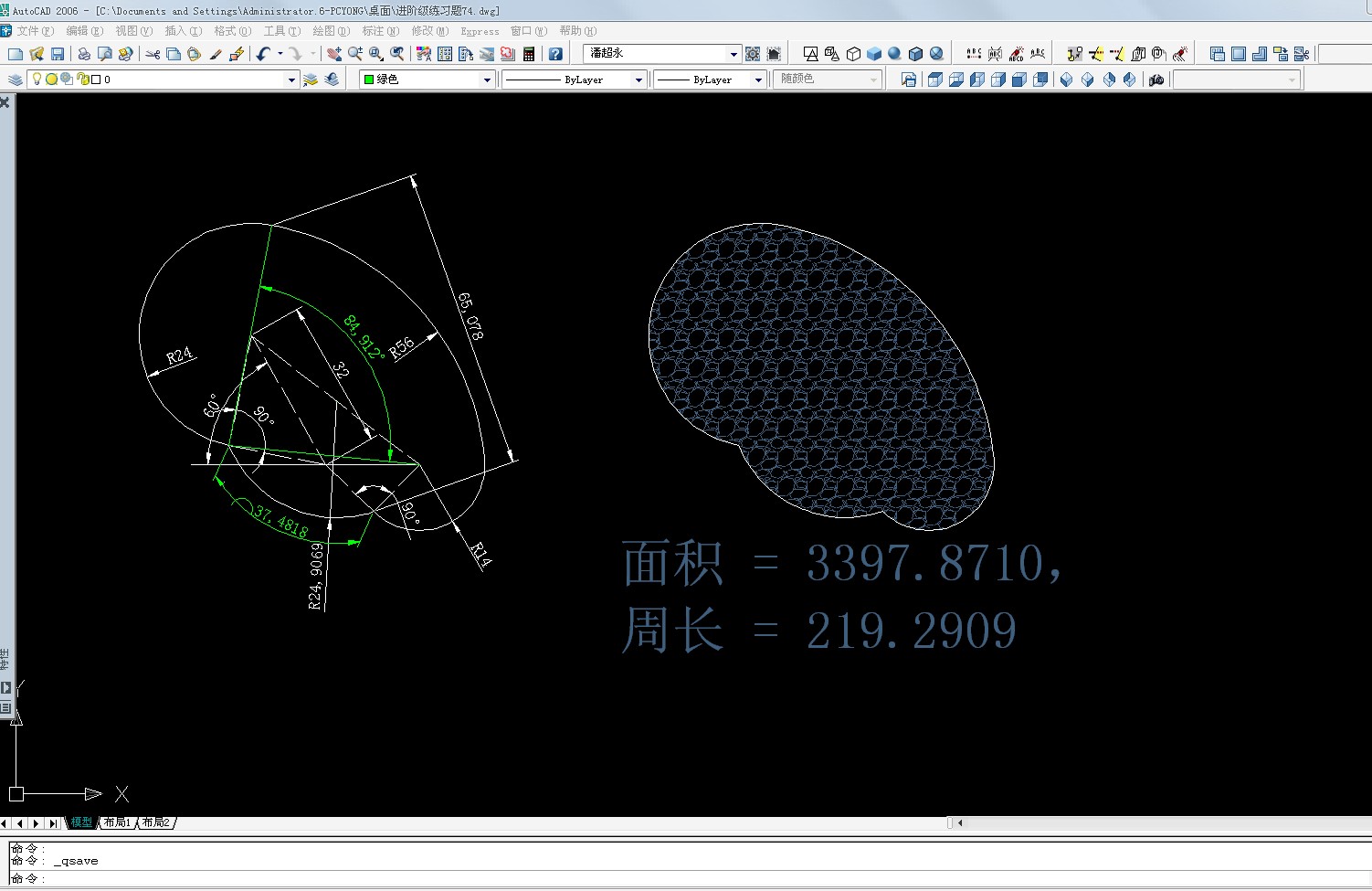Open a drawing file with the Open icon
The image size is (1372, 891).
point(37,54)
